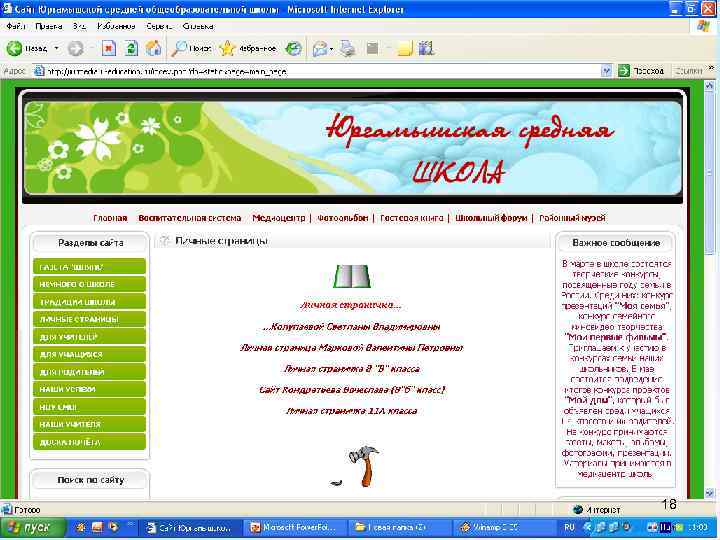This screenshot has height=540, width=720.
Task: Click the page icon in address bar
Action: [39, 71]
